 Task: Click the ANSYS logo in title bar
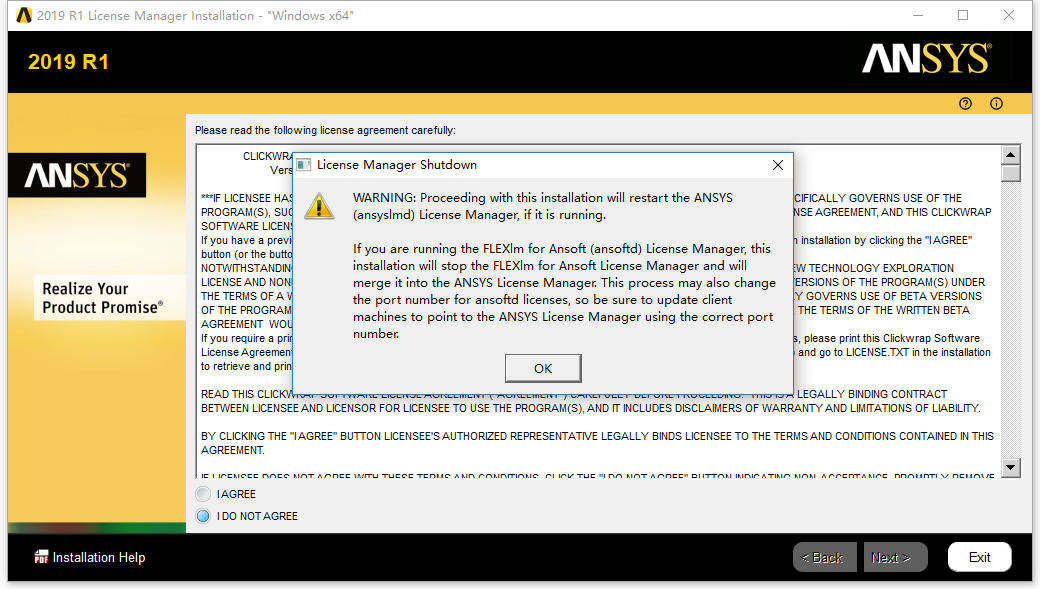24,15
